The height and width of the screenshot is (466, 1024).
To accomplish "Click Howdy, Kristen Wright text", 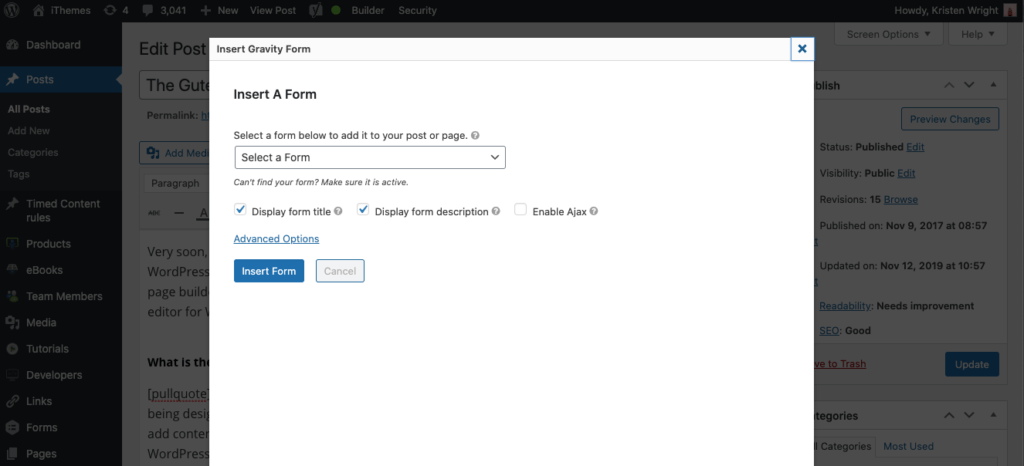I will [945, 10].
